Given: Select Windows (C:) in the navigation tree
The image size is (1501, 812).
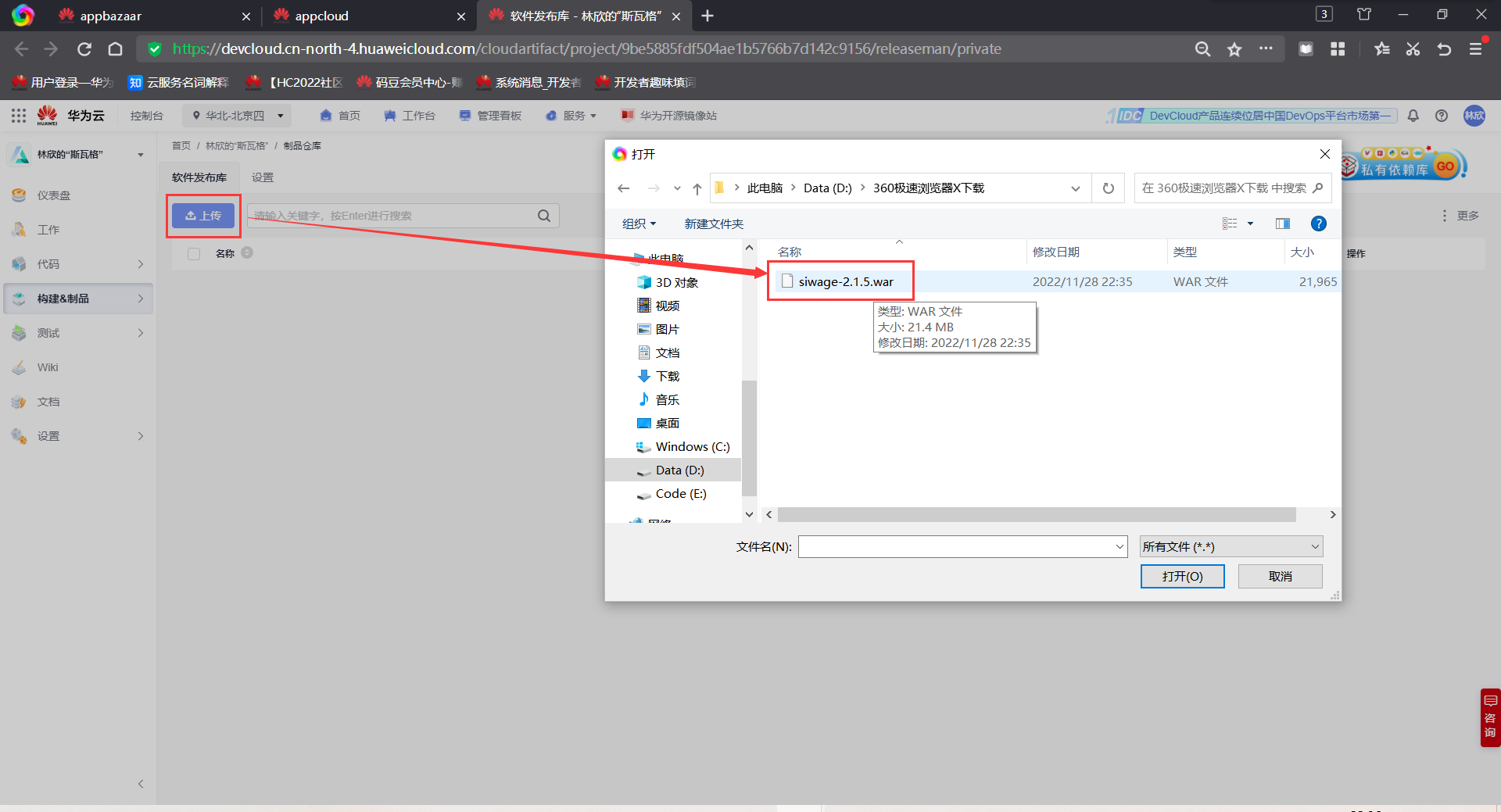Looking at the screenshot, I should point(683,446).
